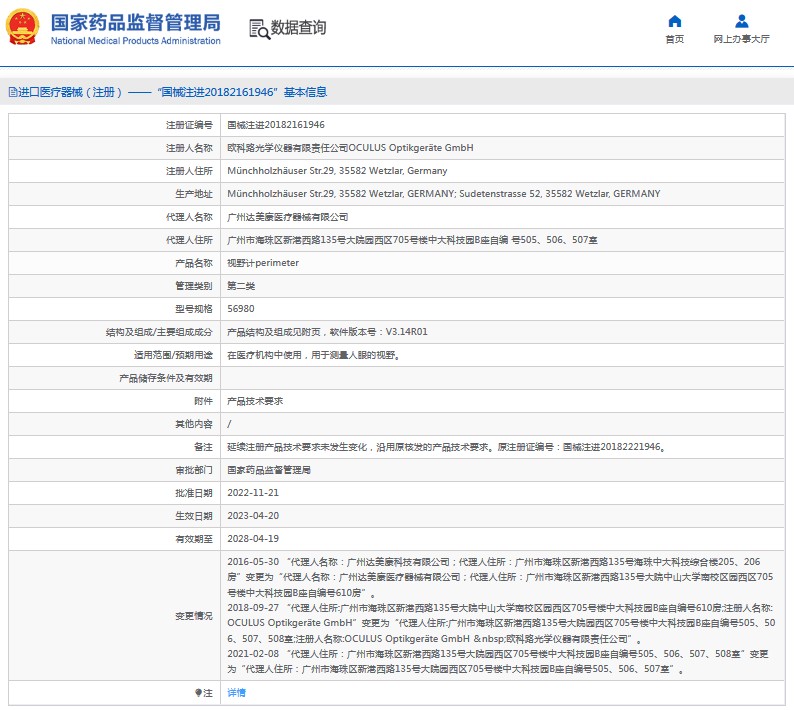Open the 首页 home icon
794x710 pixels.
coord(674,21)
